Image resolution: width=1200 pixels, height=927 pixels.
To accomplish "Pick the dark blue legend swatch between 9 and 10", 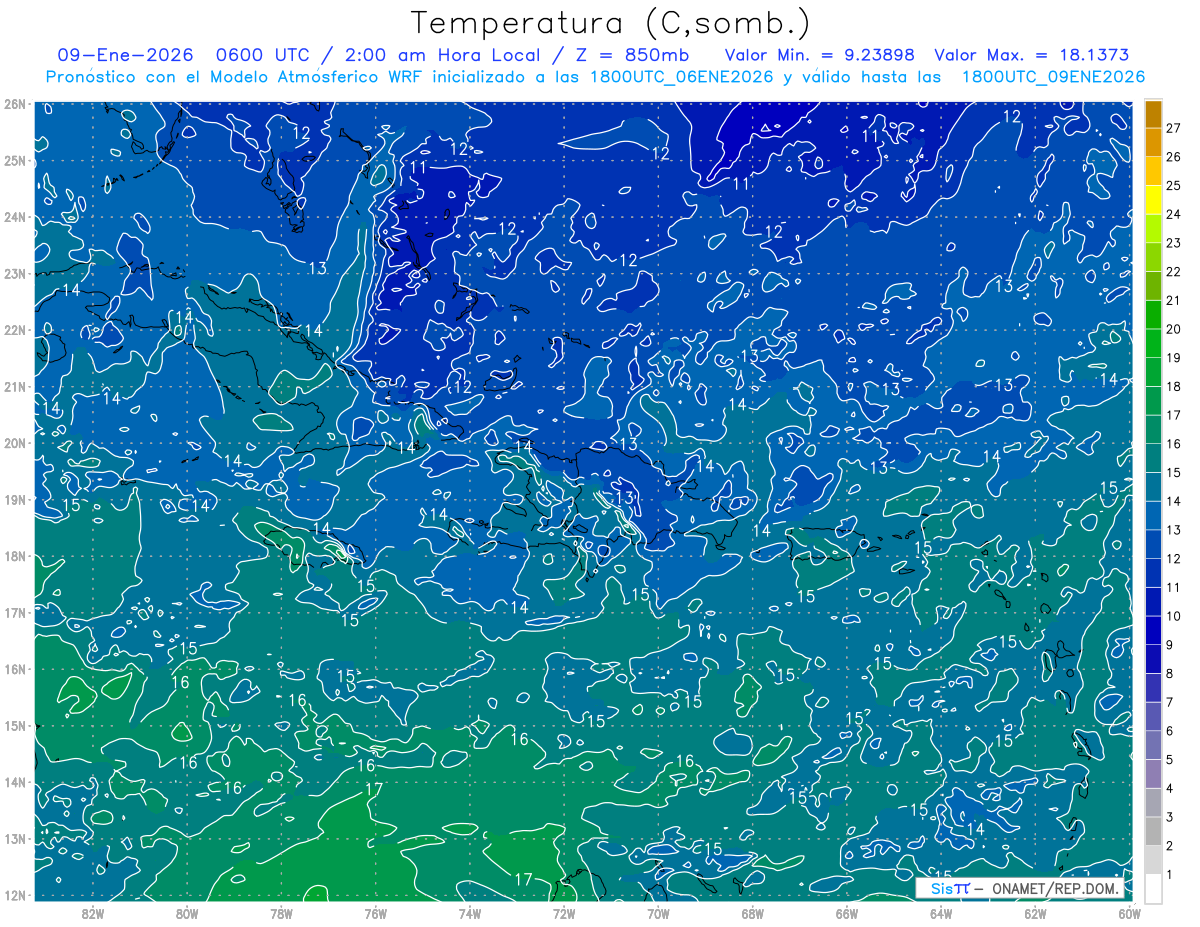I will tap(1153, 630).
